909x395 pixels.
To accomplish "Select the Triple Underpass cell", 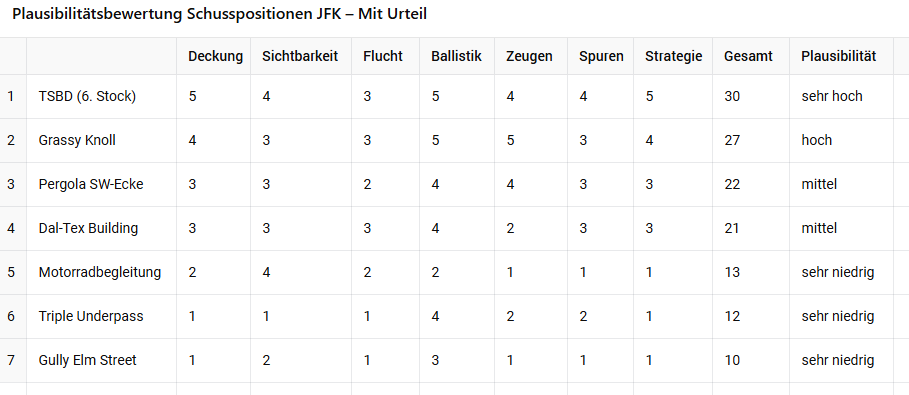I will click(x=101, y=316).
